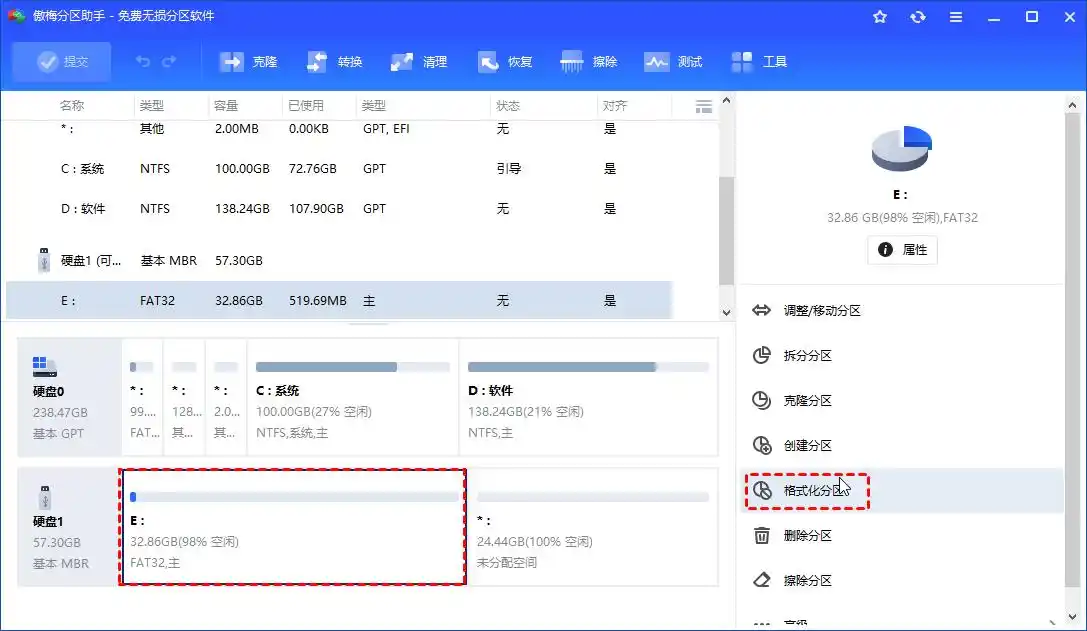Open the list view options beside 对齐 column

coord(703,105)
